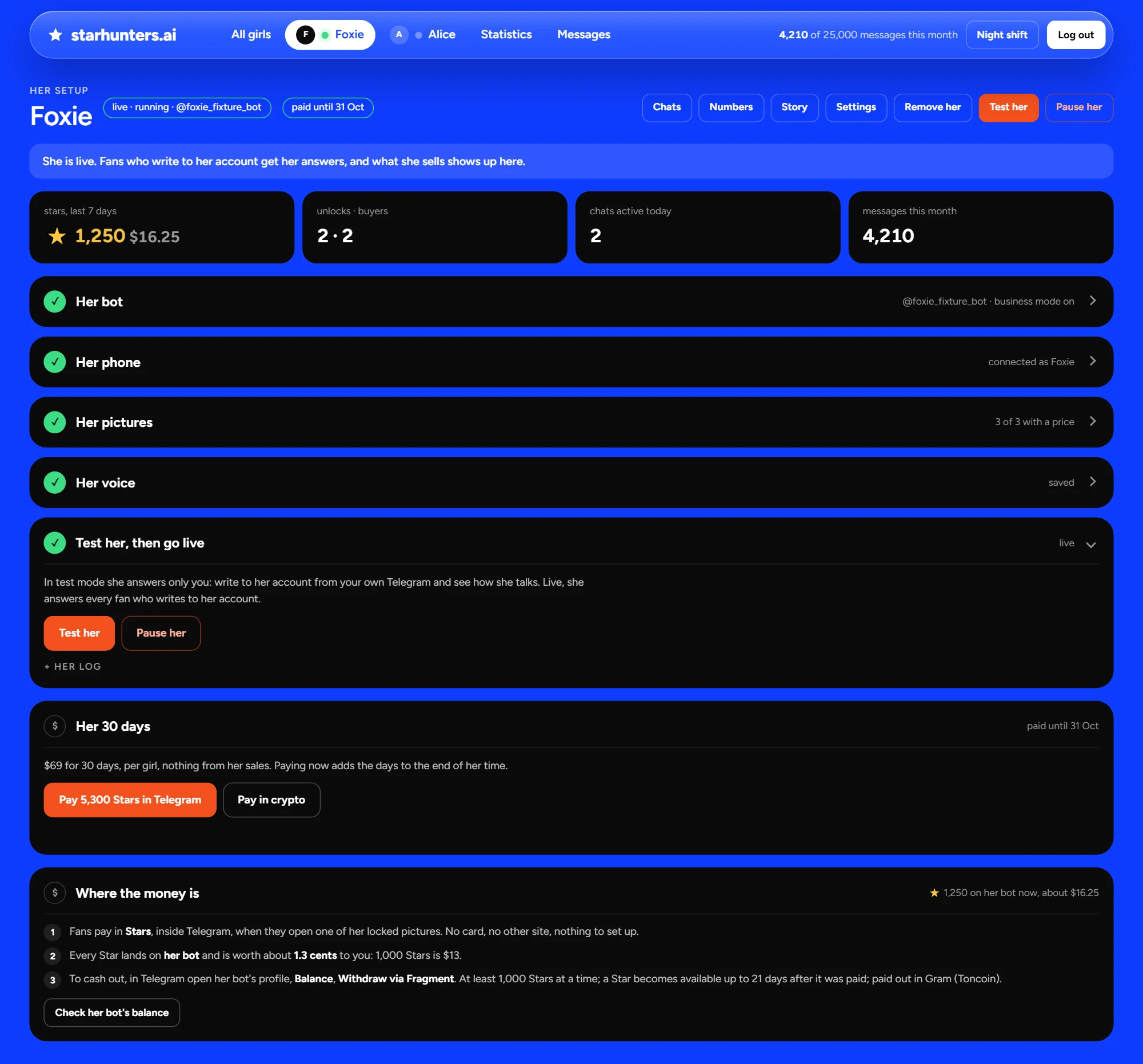Image resolution: width=1143 pixels, height=1064 pixels.
Task: Click the green checkmark beside Her voice
Action: pos(55,483)
